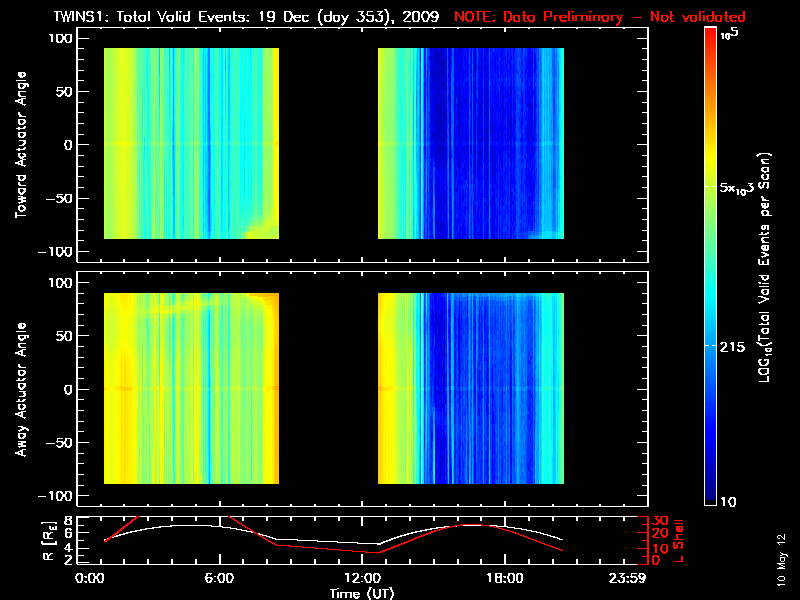This screenshot has height=600, width=800.
Task: Click the left data block in Toward panel
Action: click(191, 144)
